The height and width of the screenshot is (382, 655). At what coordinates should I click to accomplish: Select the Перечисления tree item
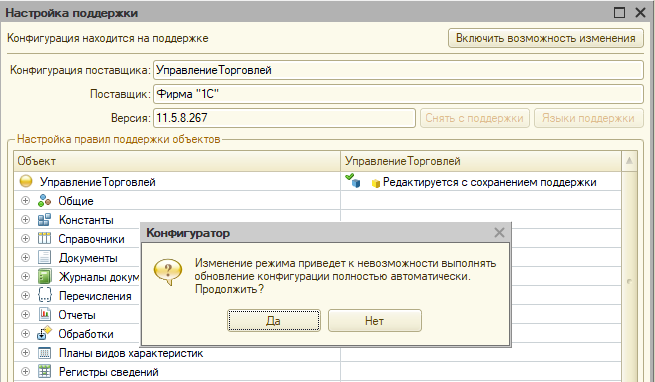click(95, 296)
